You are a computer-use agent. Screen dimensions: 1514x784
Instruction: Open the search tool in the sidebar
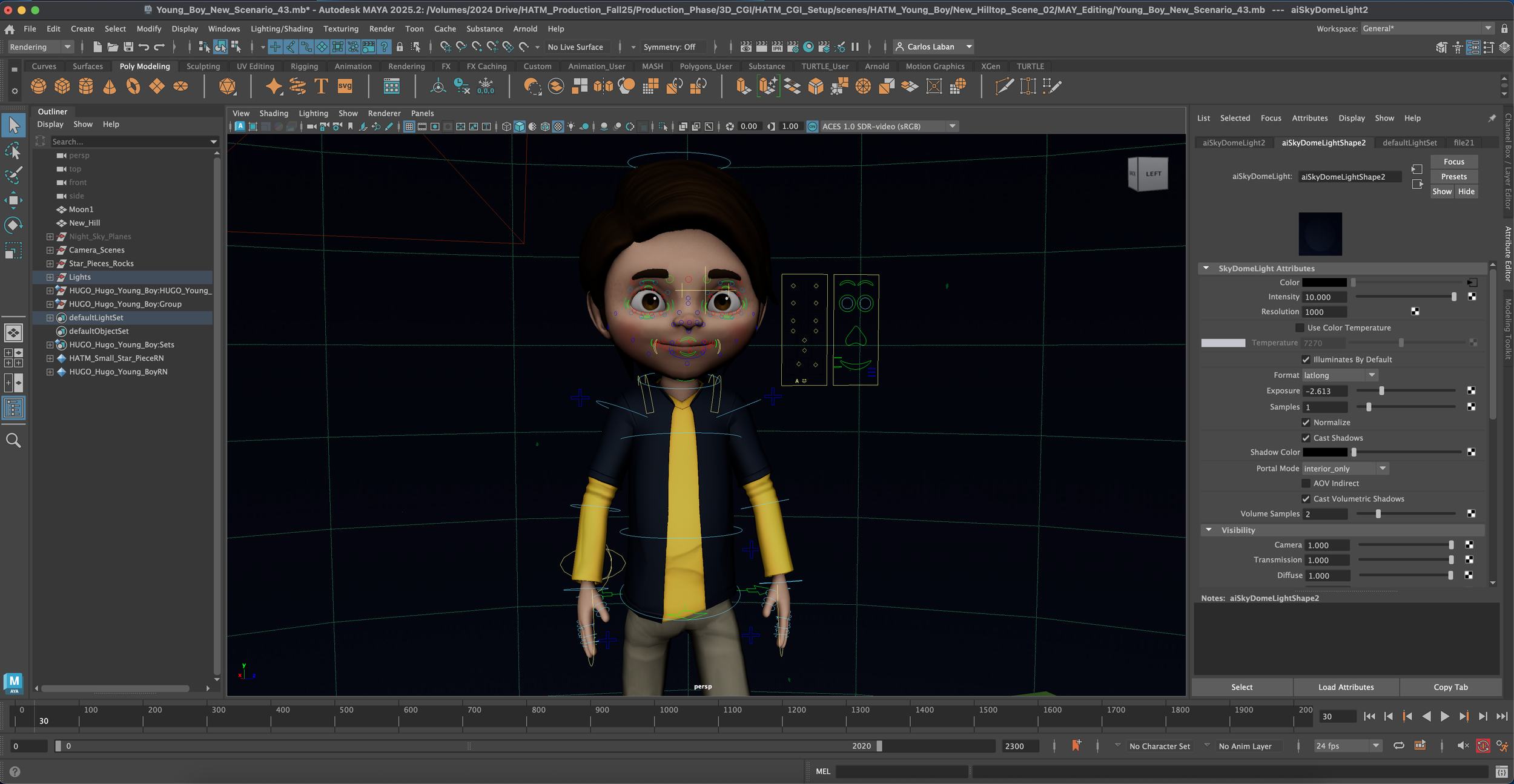pyautogui.click(x=13, y=441)
